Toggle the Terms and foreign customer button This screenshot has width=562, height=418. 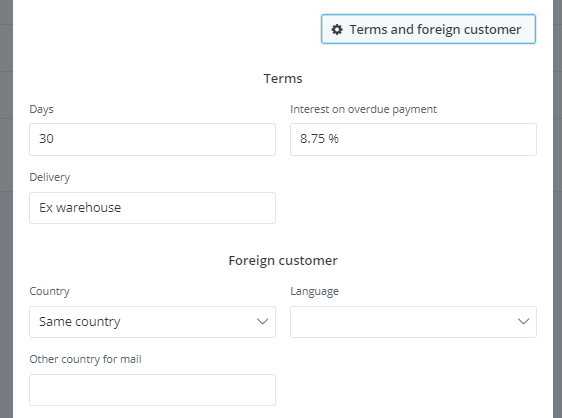point(428,29)
